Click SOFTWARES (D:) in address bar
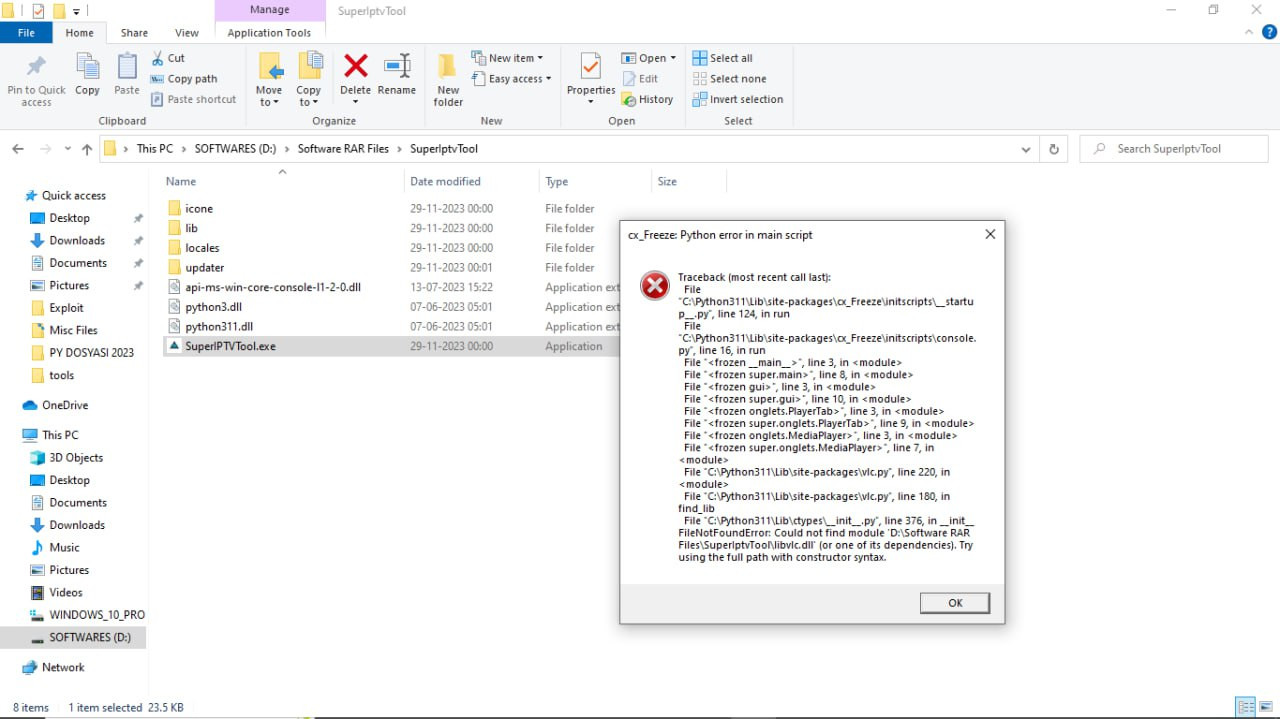Image resolution: width=1280 pixels, height=719 pixels. 235,149
